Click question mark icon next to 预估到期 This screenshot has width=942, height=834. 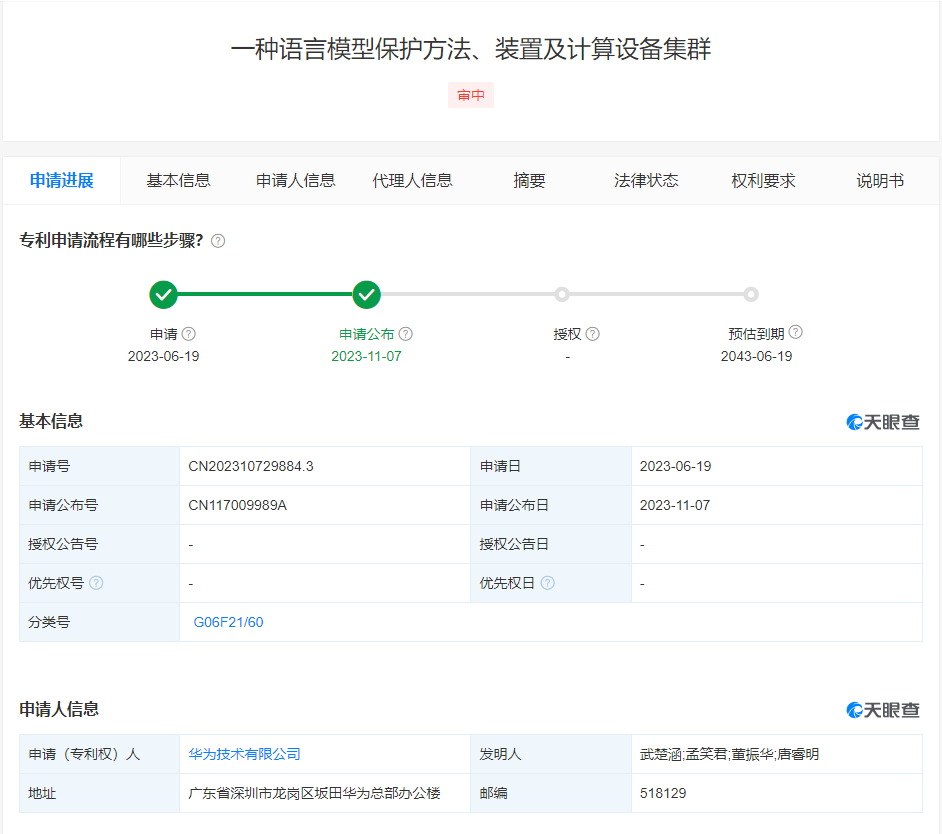[795, 333]
